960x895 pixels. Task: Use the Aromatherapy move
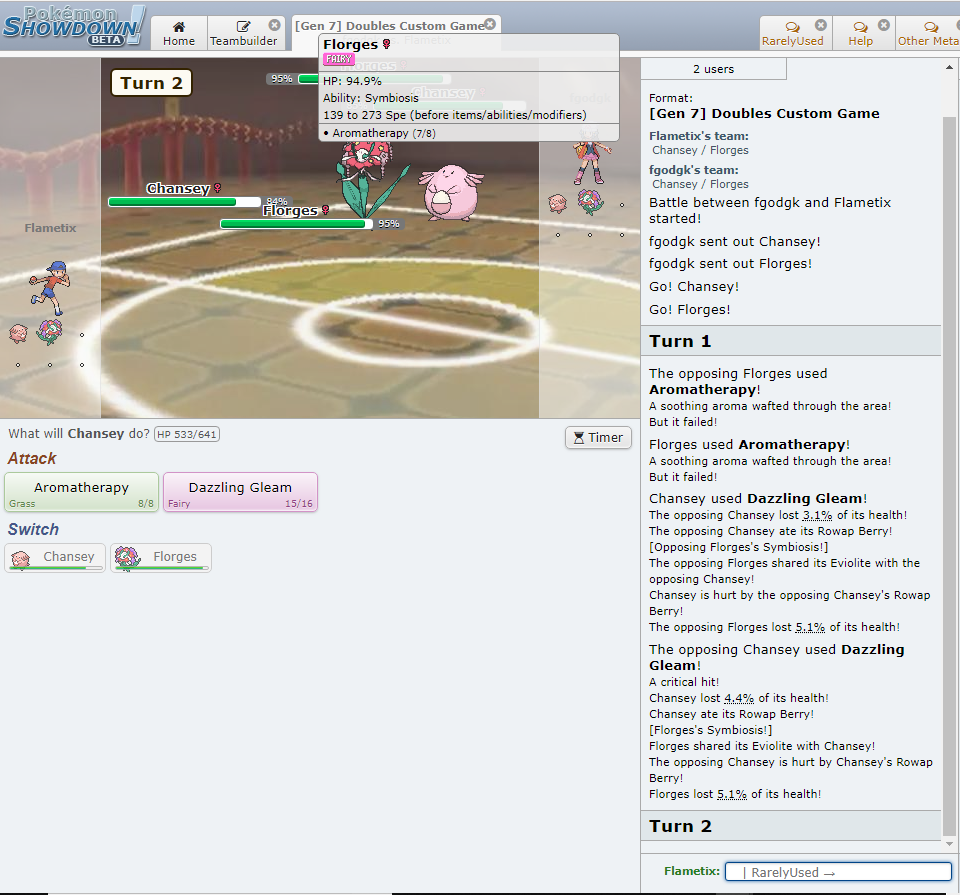[x=81, y=492]
